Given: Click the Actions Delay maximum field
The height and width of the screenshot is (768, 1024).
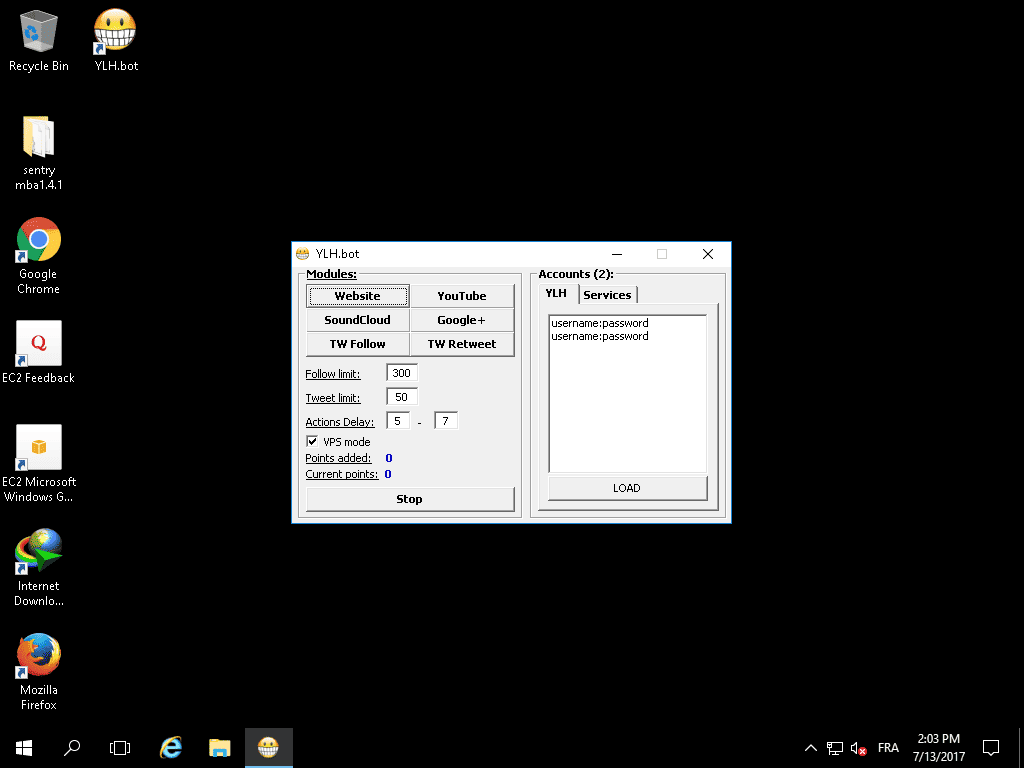Looking at the screenshot, I should click(446, 421).
